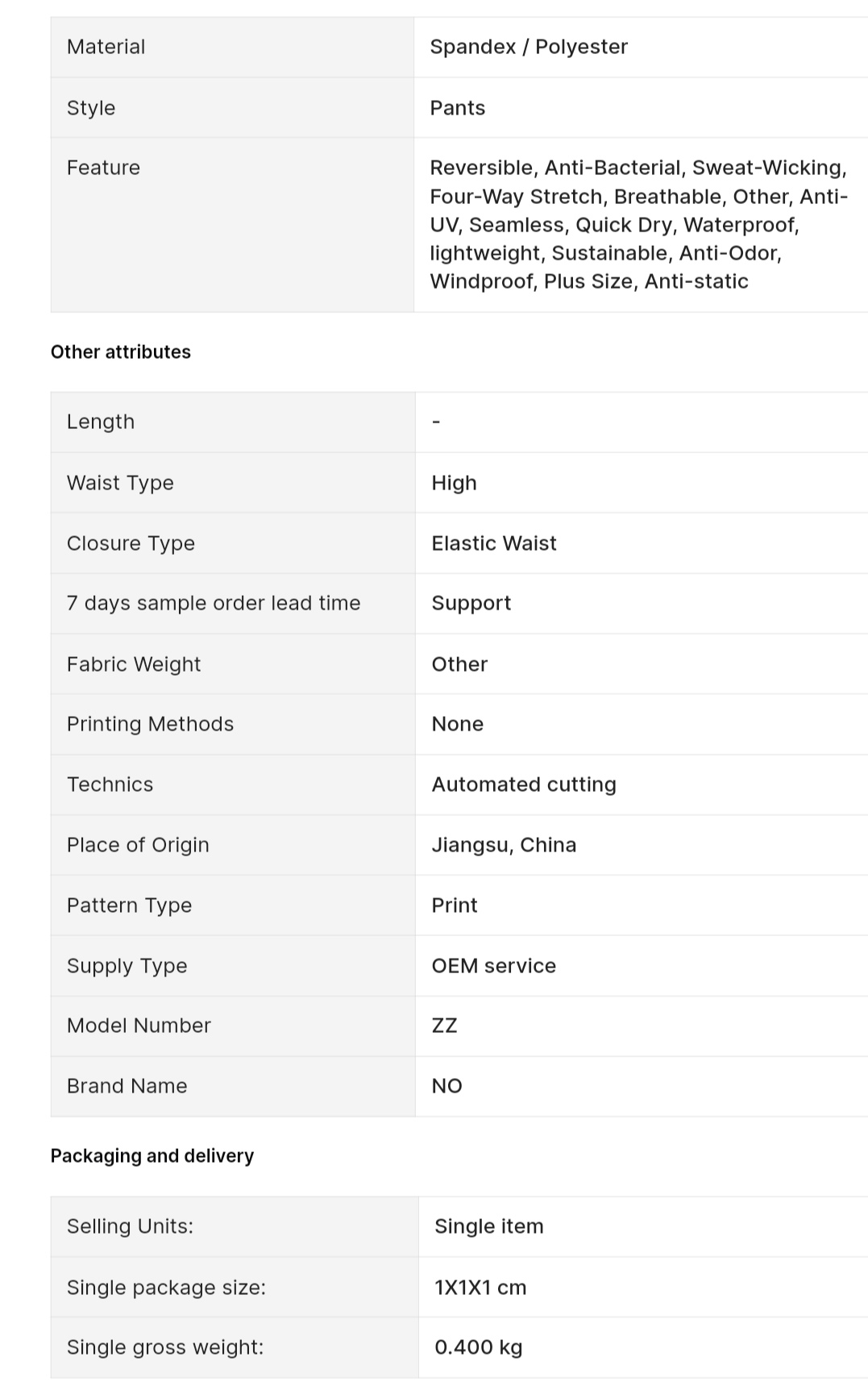Click the "Elastic Waist" closure value
This screenshot has width=868, height=1386.
pos(494,543)
